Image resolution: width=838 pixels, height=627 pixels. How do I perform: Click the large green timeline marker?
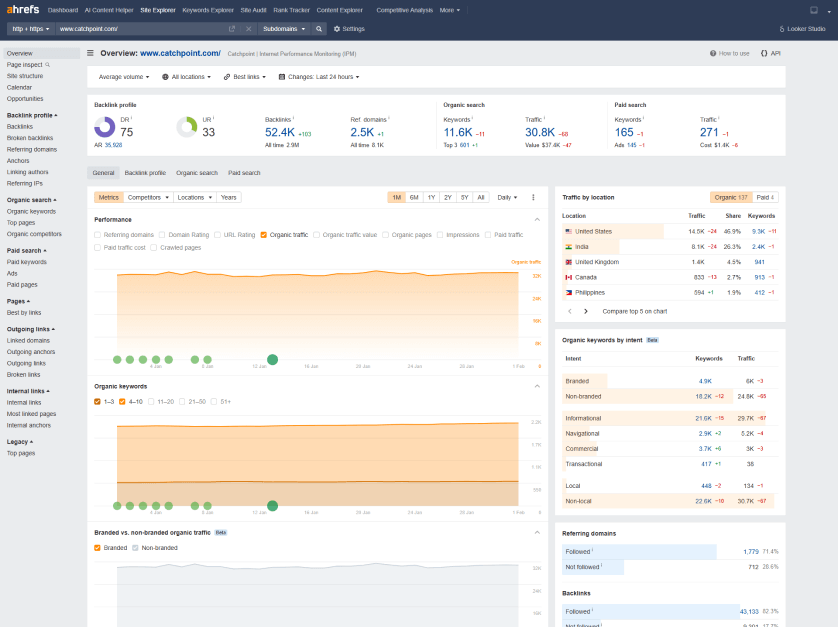coord(272,359)
